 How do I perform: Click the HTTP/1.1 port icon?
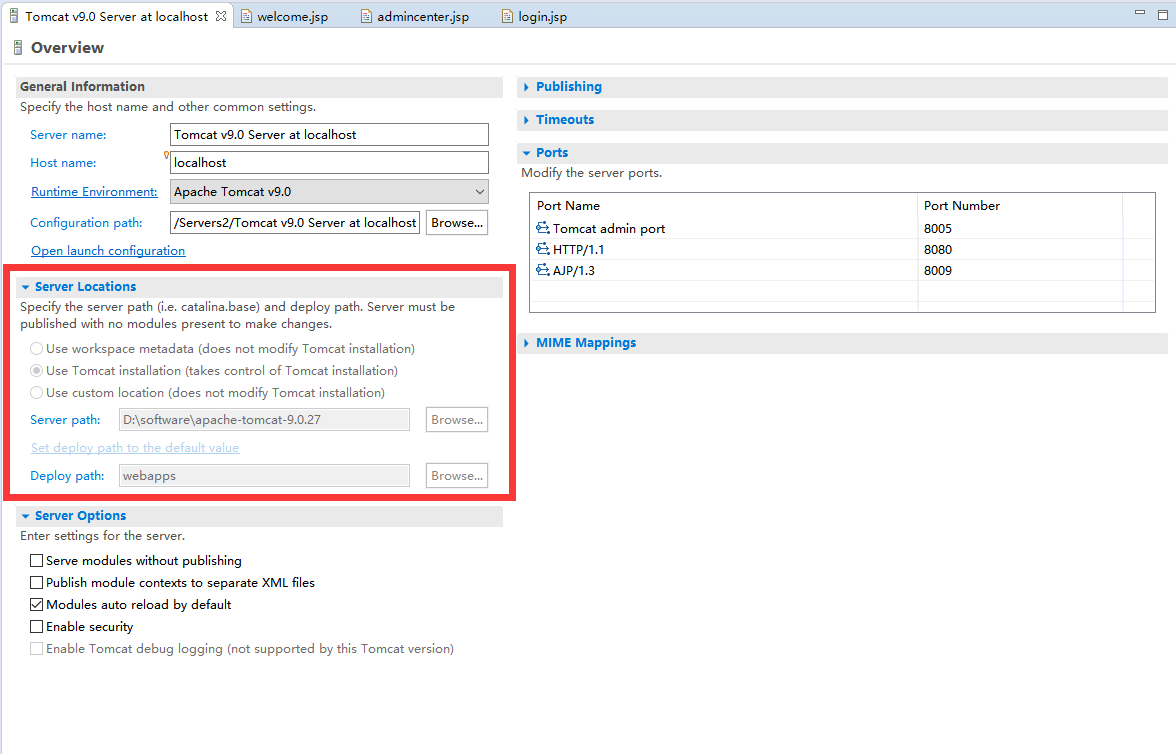pos(543,248)
